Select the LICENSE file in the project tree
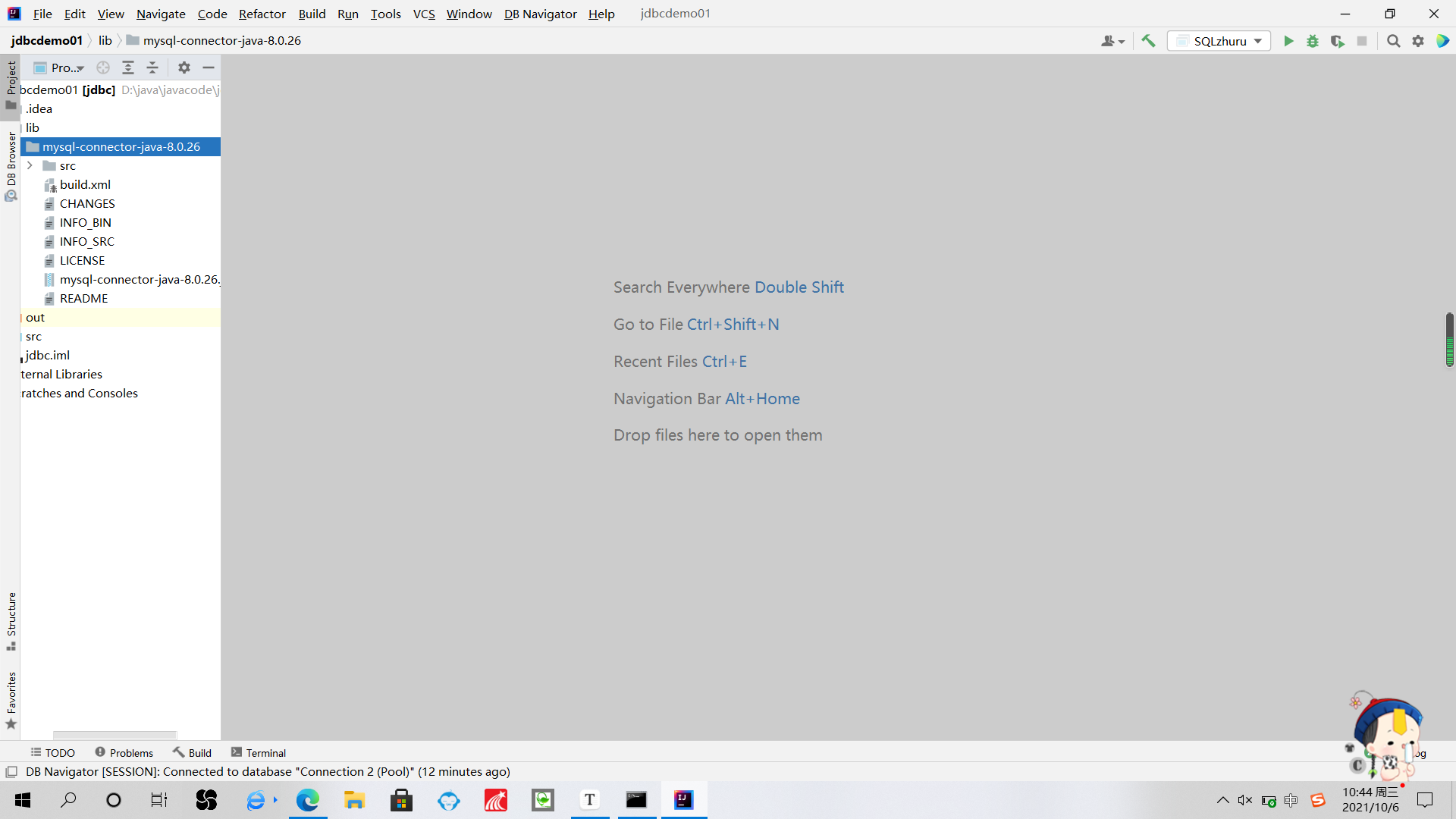Image resolution: width=1456 pixels, height=819 pixels. (82, 260)
